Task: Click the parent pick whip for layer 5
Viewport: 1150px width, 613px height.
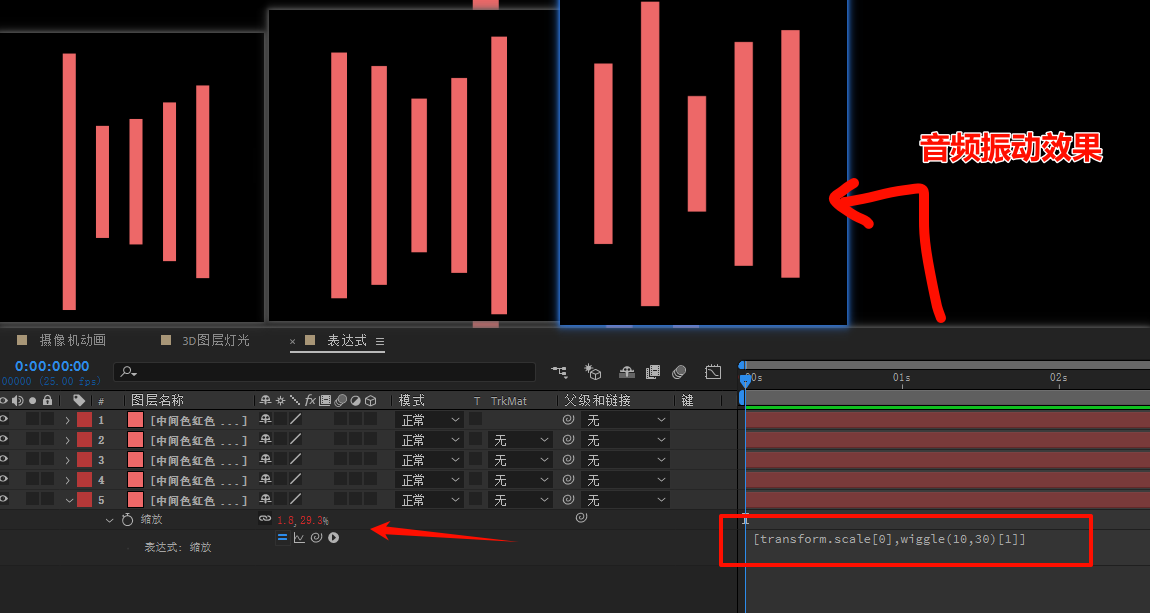Action: (x=568, y=499)
